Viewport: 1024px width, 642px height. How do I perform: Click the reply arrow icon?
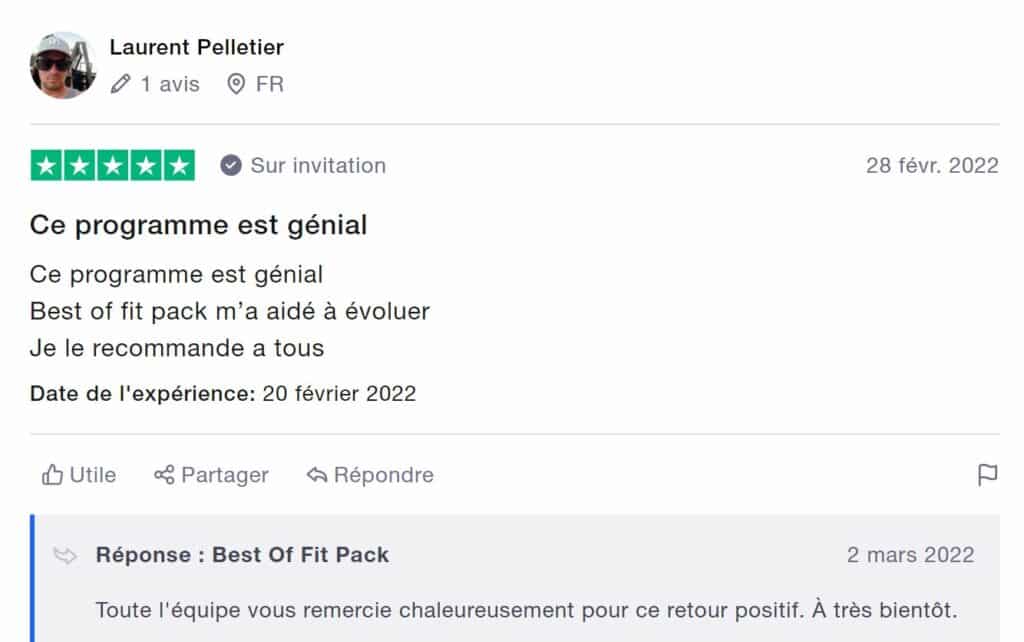point(317,475)
